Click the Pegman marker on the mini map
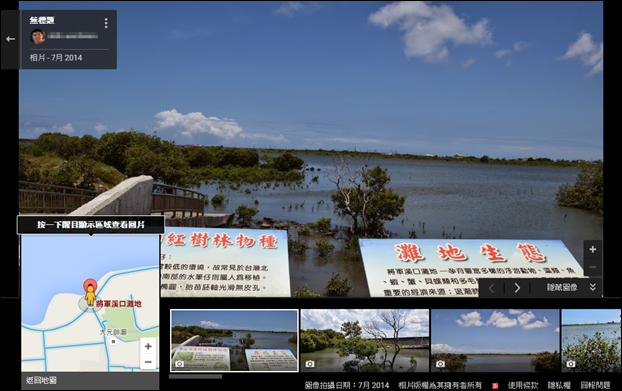622x391 pixels. pos(90,295)
